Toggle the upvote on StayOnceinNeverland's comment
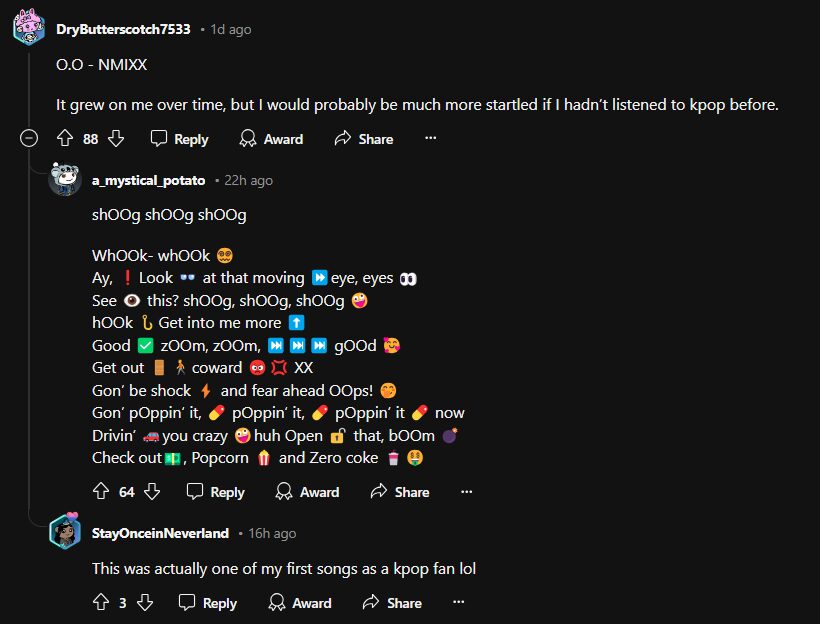This screenshot has height=624, width=820. point(100,602)
